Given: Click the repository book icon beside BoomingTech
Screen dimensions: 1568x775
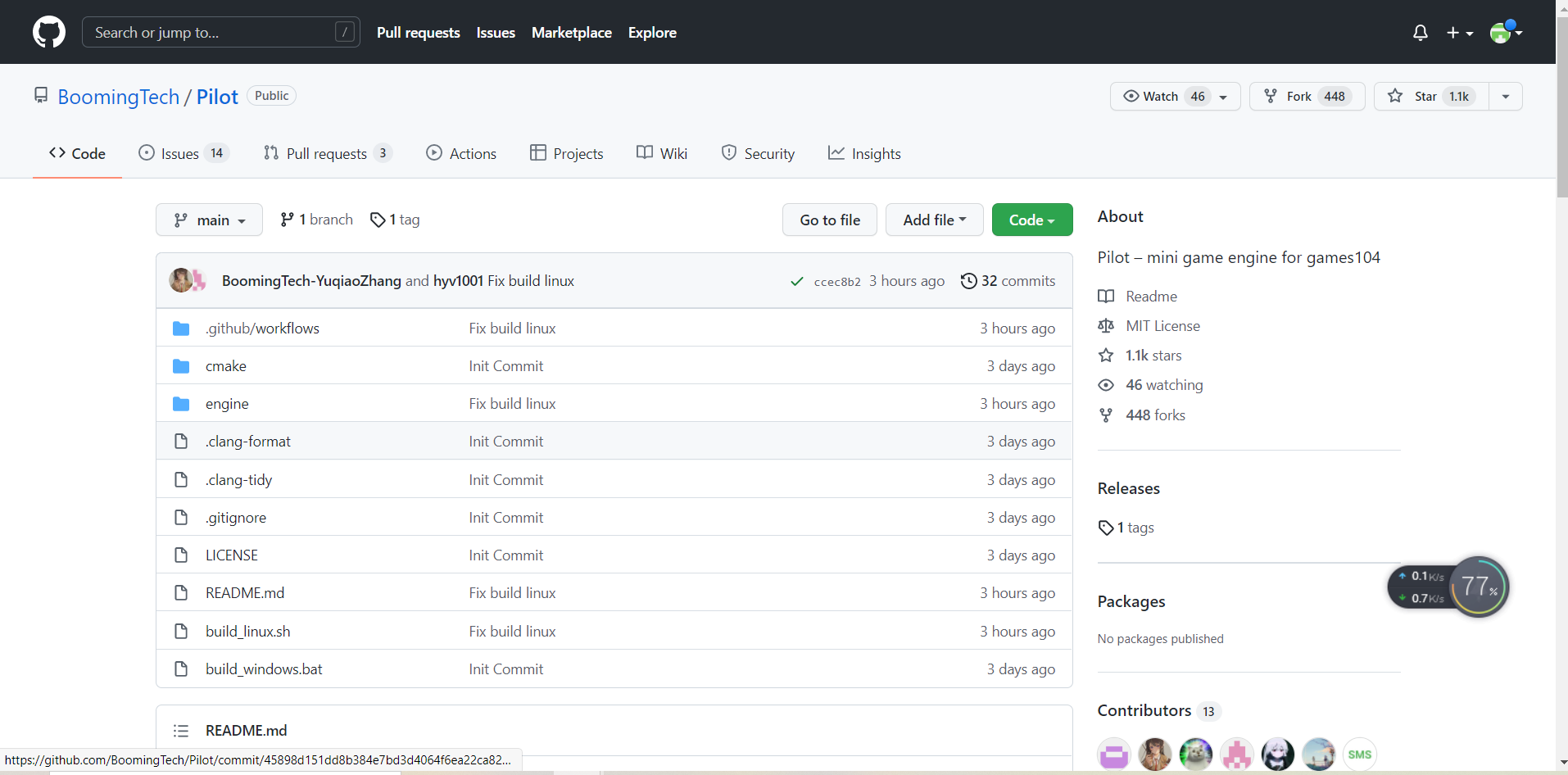Looking at the screenshot, I should pyautogui.click(x=41, y=96).
